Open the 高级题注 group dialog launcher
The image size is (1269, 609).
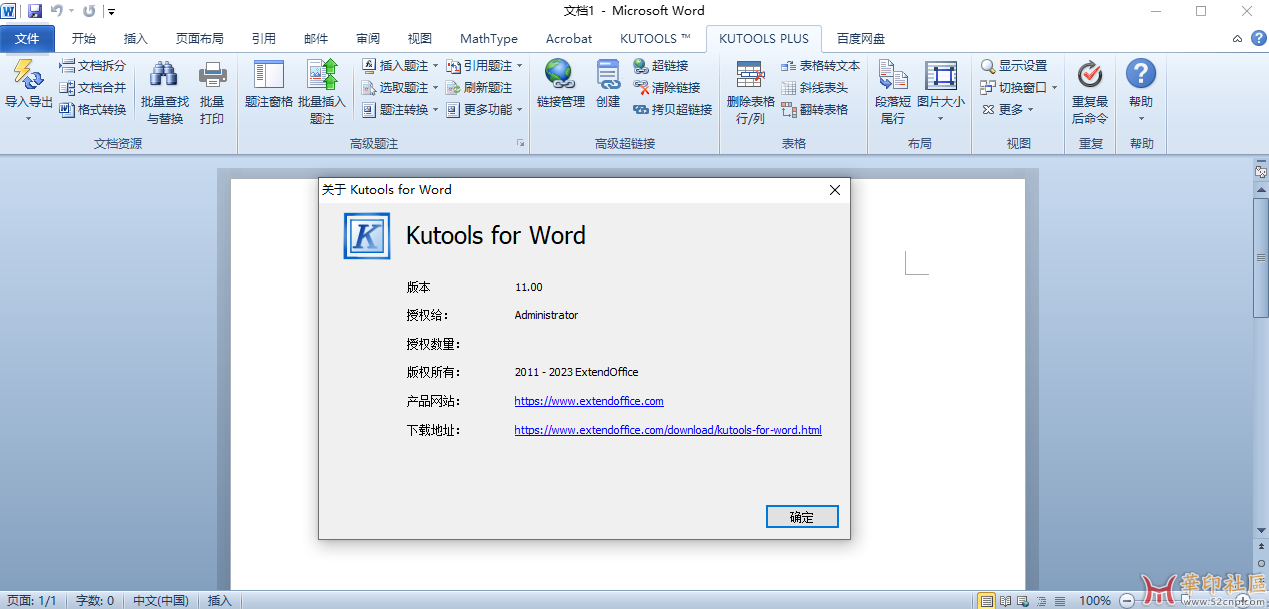(x=520, y=144)
